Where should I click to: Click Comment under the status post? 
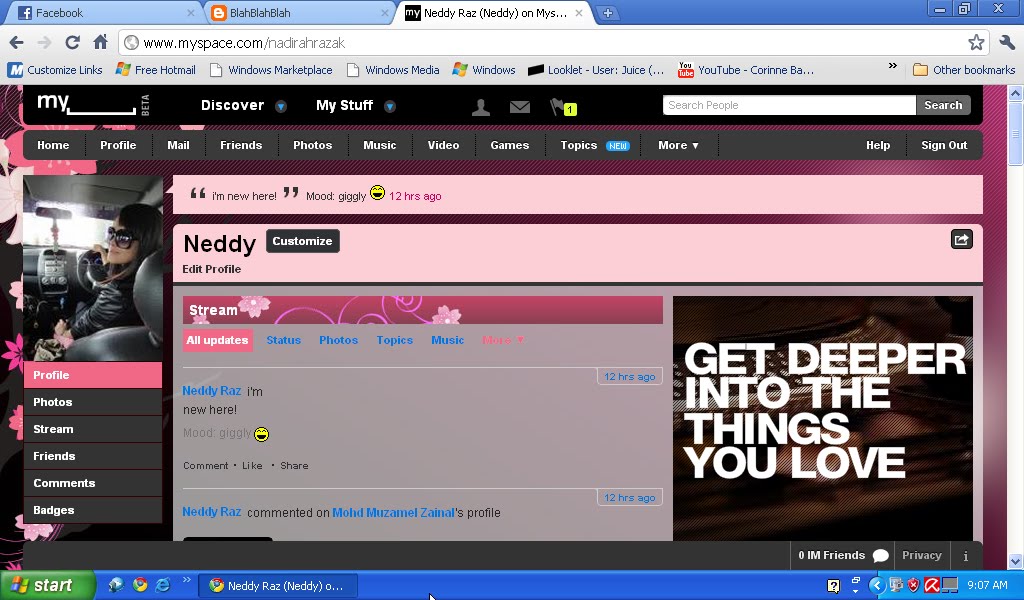point(206,466)
